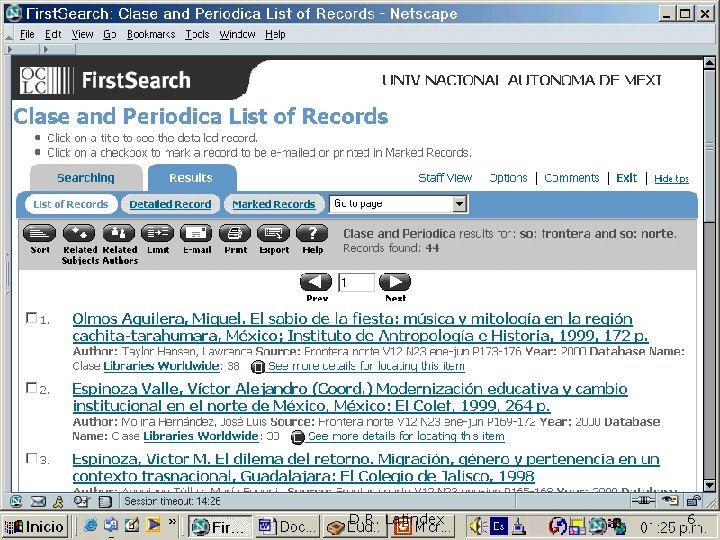Open the Help menu in the menu bar
The width and height of the screenshot is (720, 540).
click(275, 34)
